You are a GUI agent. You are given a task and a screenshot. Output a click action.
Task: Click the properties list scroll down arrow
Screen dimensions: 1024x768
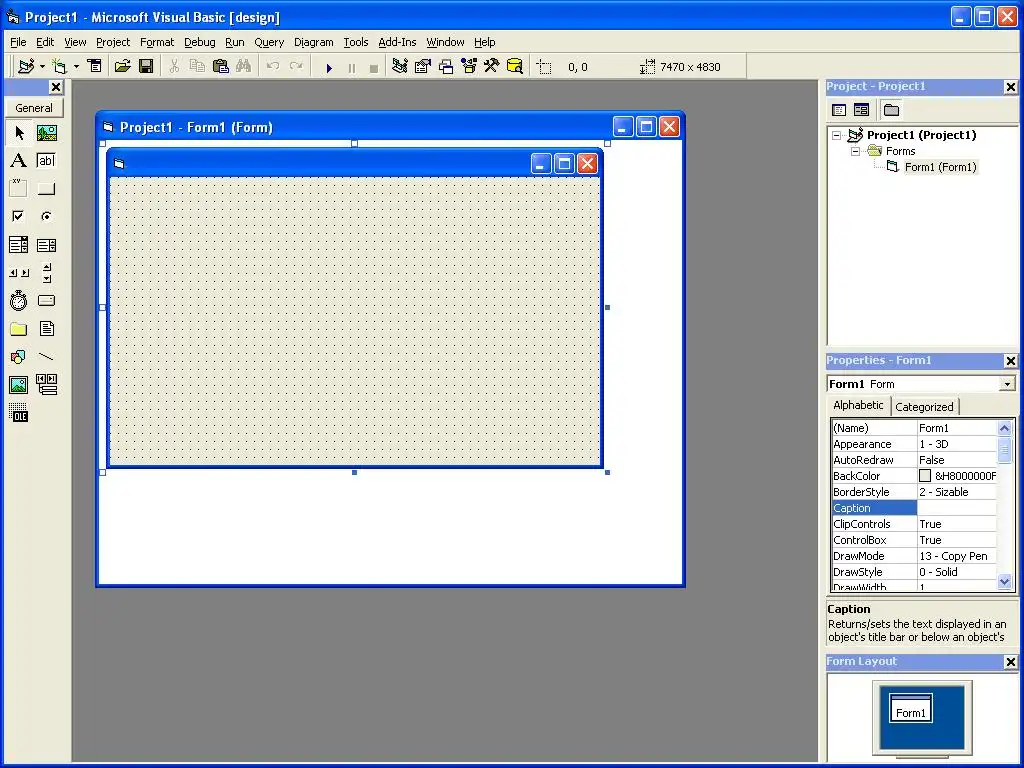tap(1004, 581)
